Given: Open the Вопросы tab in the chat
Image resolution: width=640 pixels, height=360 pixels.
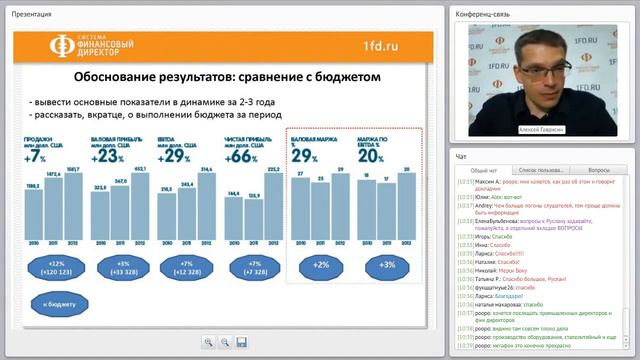Looking at the screenshot, I should 598,170.
